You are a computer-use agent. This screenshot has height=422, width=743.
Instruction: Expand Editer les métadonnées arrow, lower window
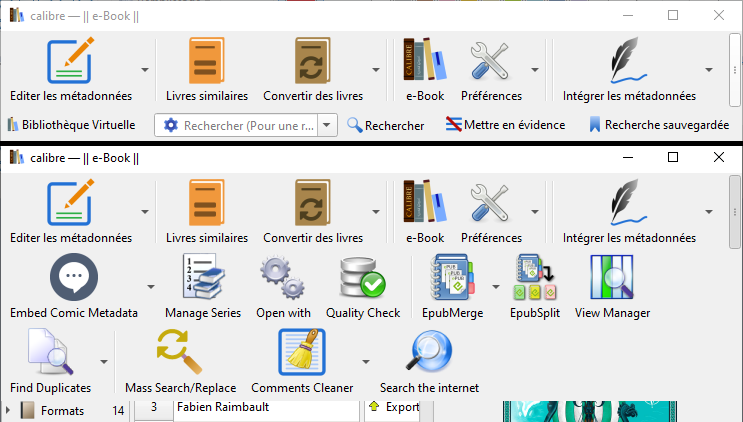(x=145, y=212)
